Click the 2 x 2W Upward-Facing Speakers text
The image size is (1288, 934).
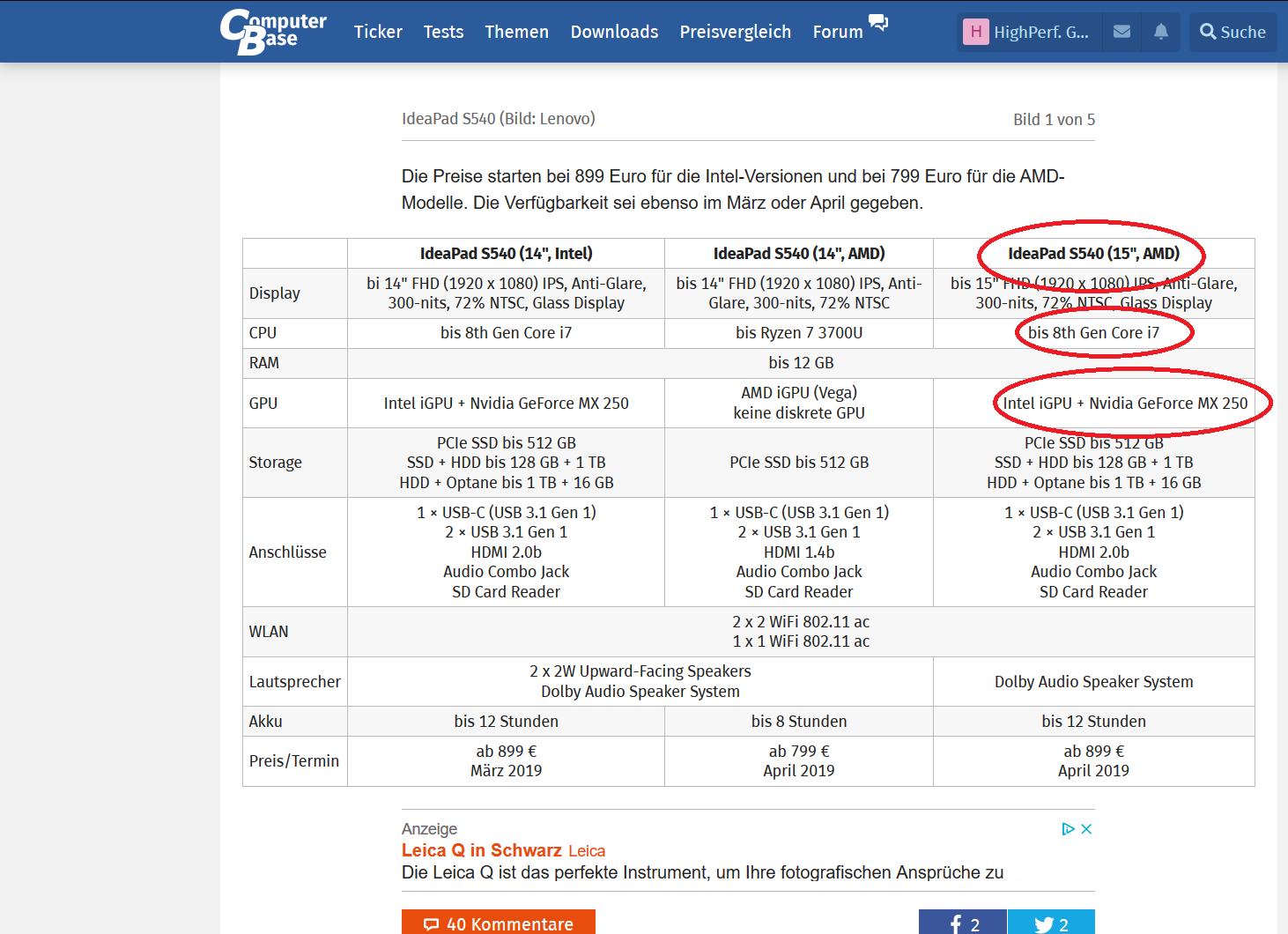[640, 671]
